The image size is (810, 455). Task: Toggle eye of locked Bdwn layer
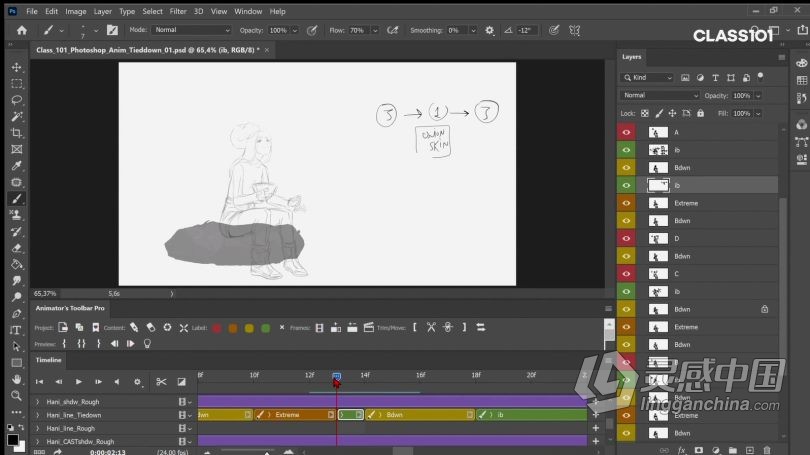(x=626, y=309)
